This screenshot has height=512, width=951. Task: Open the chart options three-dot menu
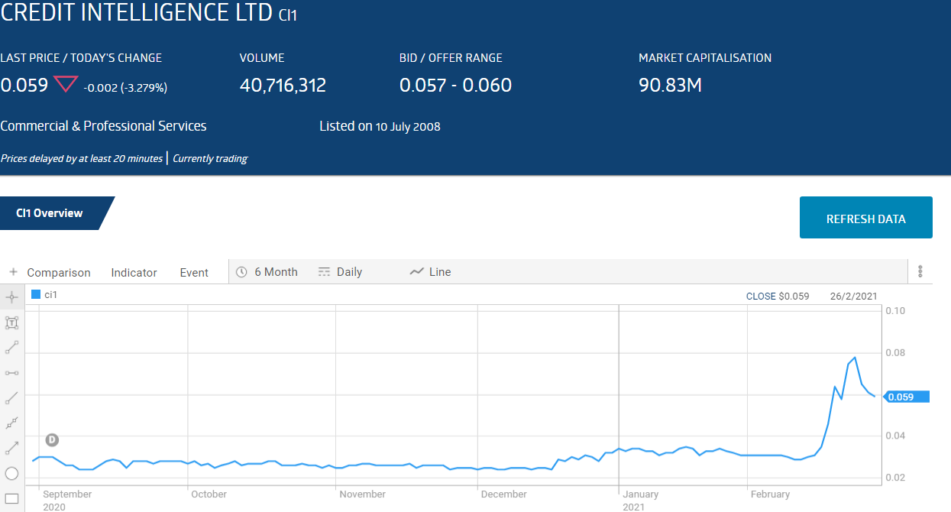pos(920,271)
